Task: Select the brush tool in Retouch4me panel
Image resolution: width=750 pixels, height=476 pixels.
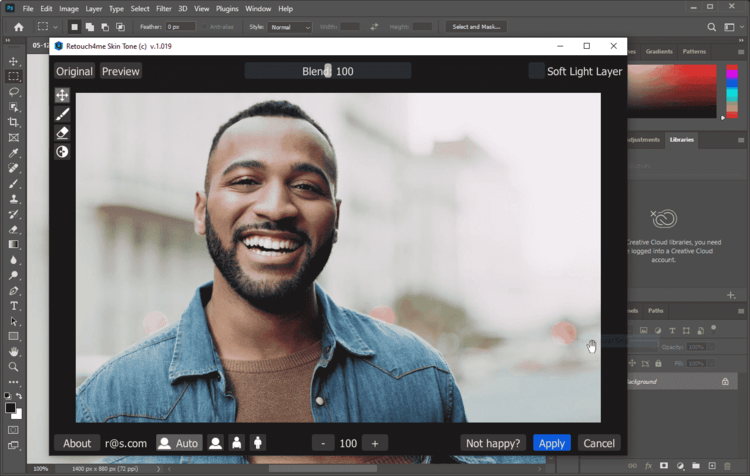Action: click(62, 114)
